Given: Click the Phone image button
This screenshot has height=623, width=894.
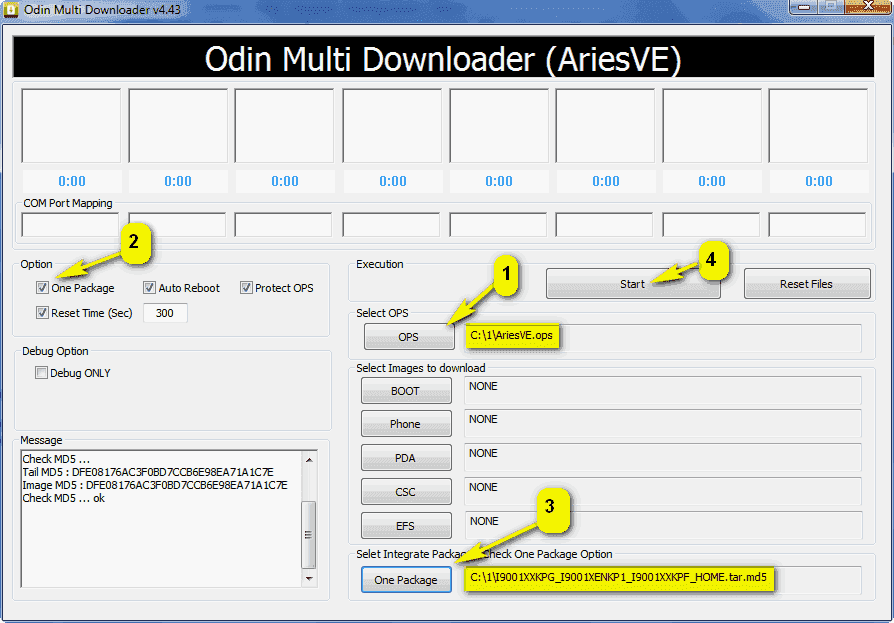Looking at the screenshot, I should [406, 424].
